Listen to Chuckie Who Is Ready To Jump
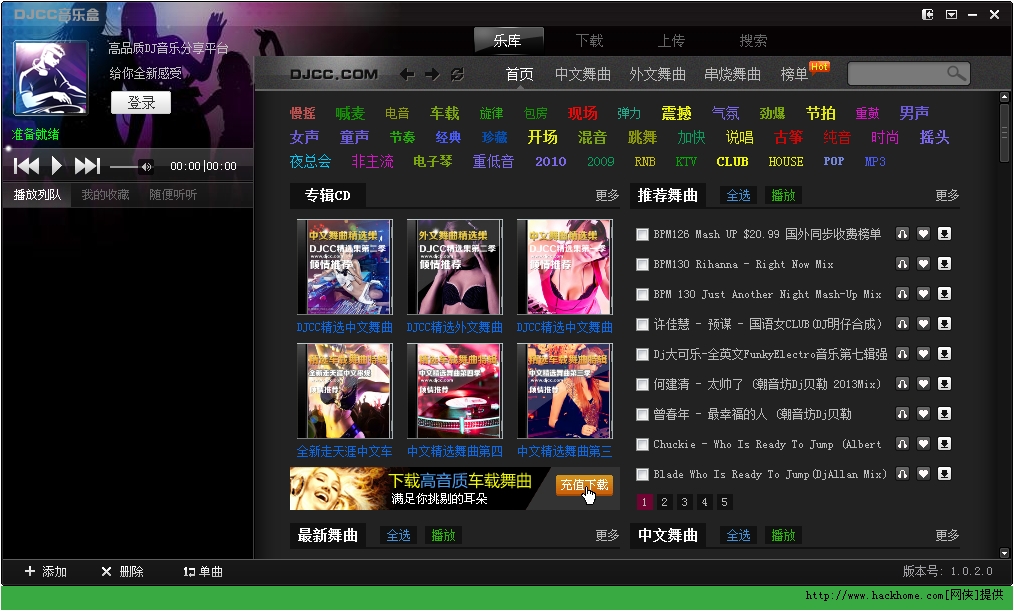 902,444
